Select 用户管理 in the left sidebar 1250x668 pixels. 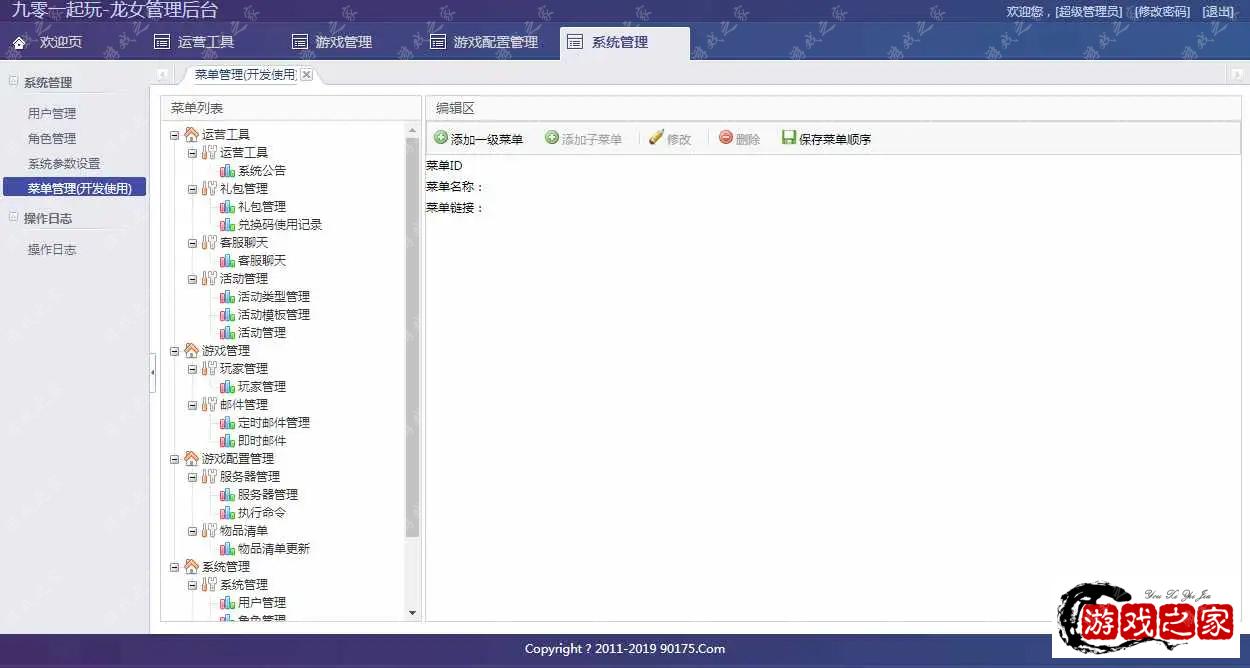[x=52, y=114]
